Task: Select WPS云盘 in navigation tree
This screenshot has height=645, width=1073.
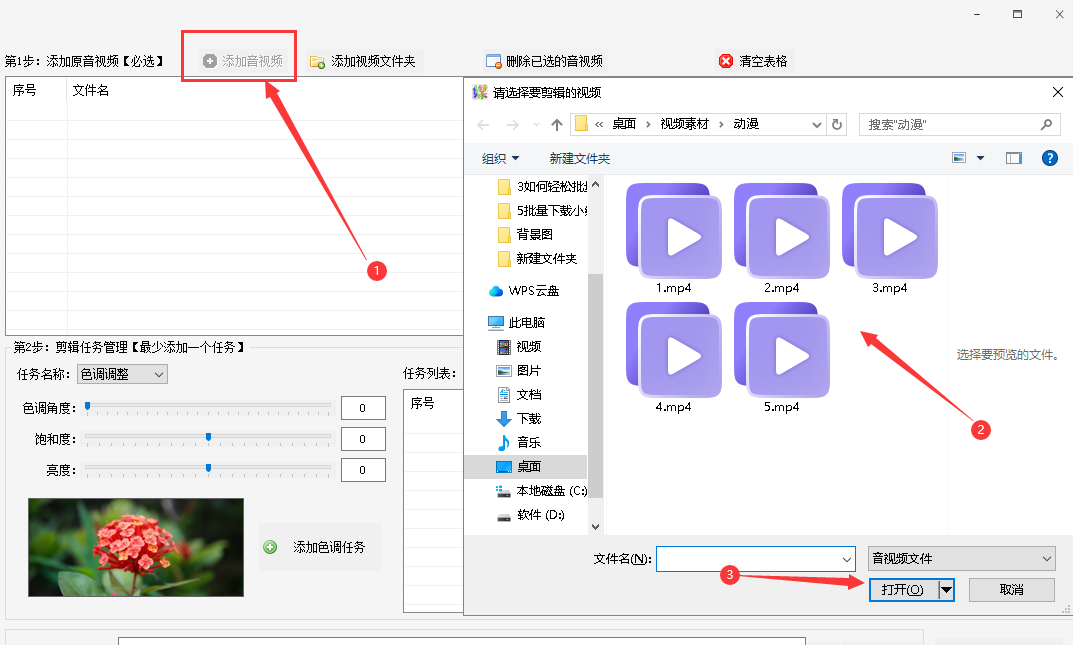Action: tap(524, 291)
